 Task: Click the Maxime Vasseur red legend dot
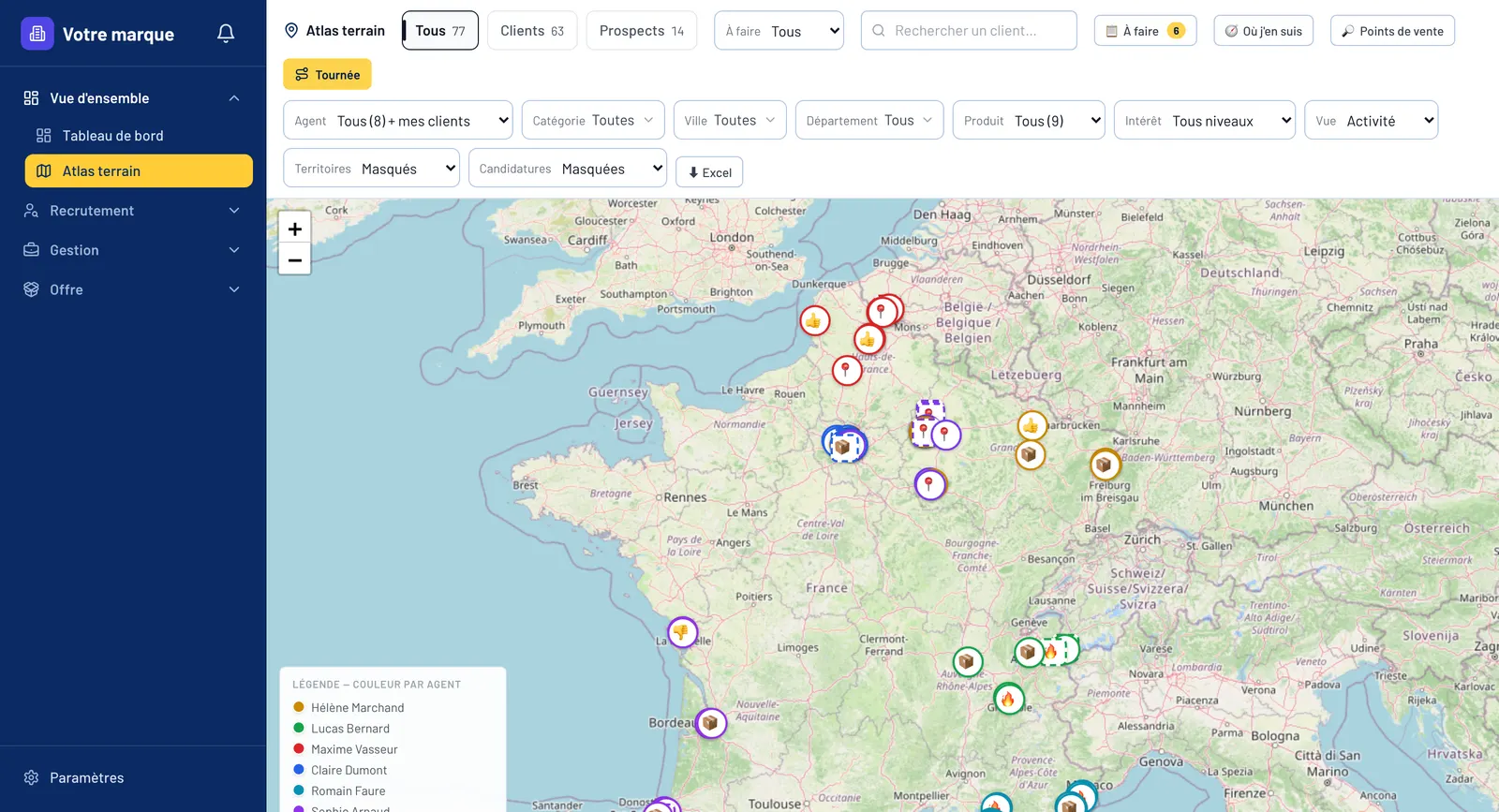299,748
